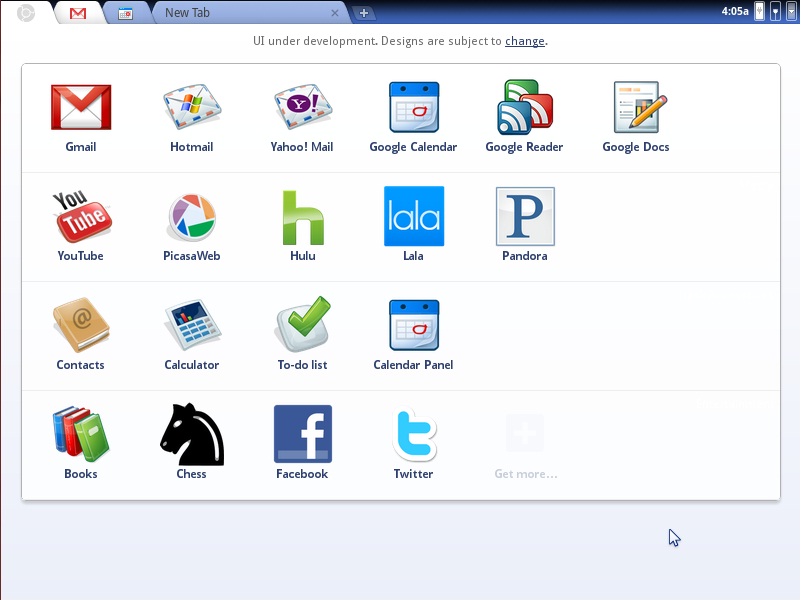Open the Contacts address book icon
The width and height of the screenshot is (801, 600).
pos(81,325)
